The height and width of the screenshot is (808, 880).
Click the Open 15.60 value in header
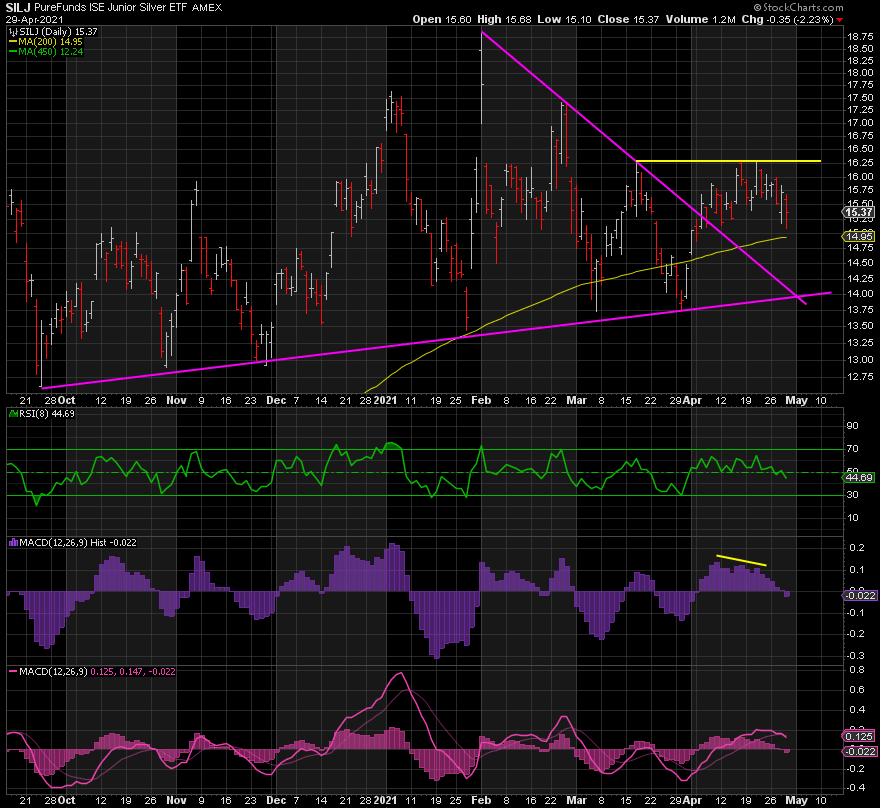pyautogui.click(x=442, y=19)
